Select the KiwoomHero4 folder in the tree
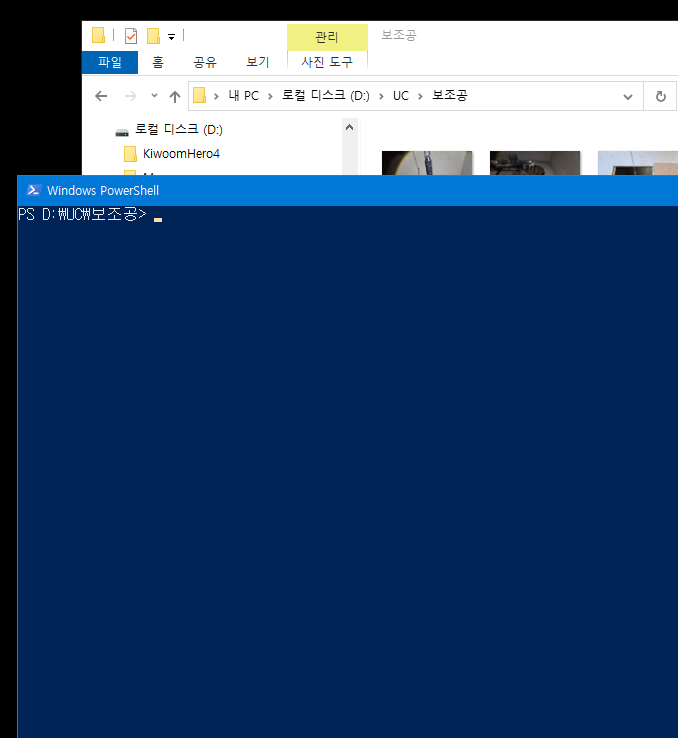678x738 pixels. point(181,154)
